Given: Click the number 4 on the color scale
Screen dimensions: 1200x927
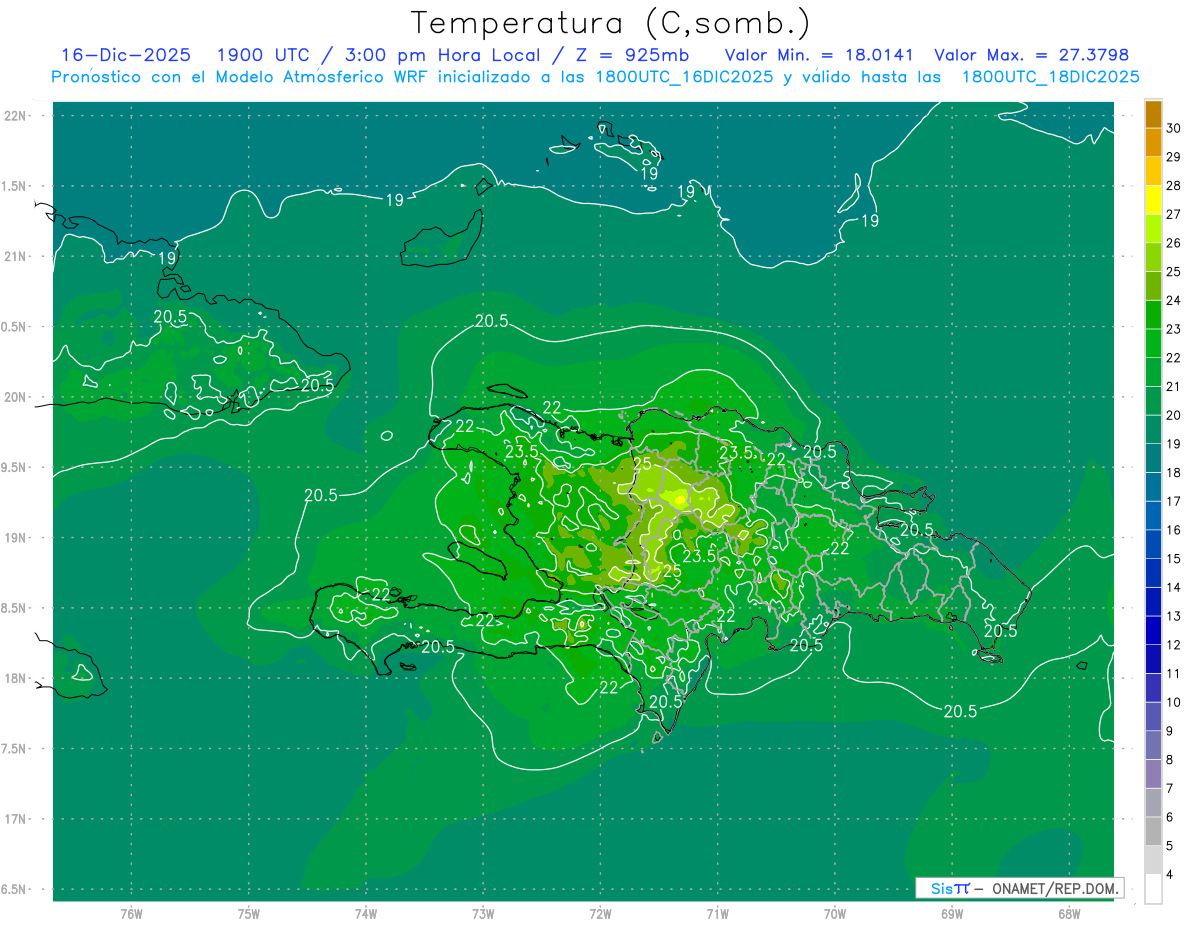Looking at the screenshot, I should pos(1173,876).
